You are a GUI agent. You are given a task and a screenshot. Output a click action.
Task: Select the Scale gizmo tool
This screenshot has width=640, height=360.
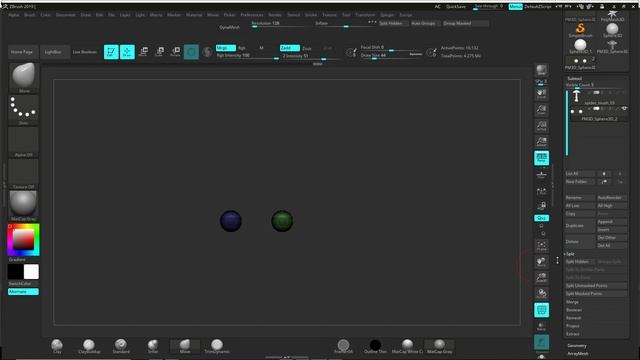(x=159, y=52)
